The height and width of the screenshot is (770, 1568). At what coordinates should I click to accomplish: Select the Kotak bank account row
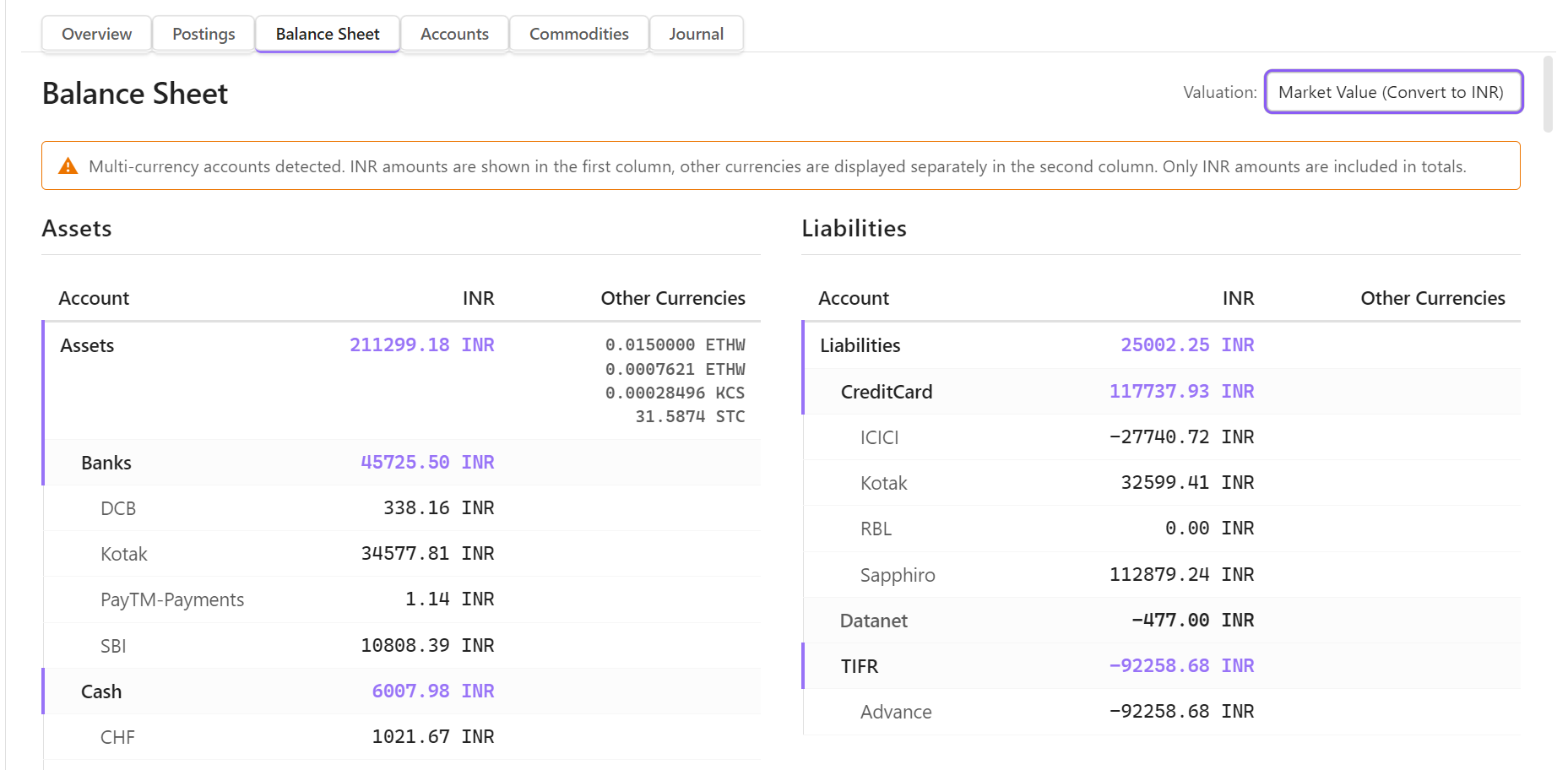coord(124,554)
